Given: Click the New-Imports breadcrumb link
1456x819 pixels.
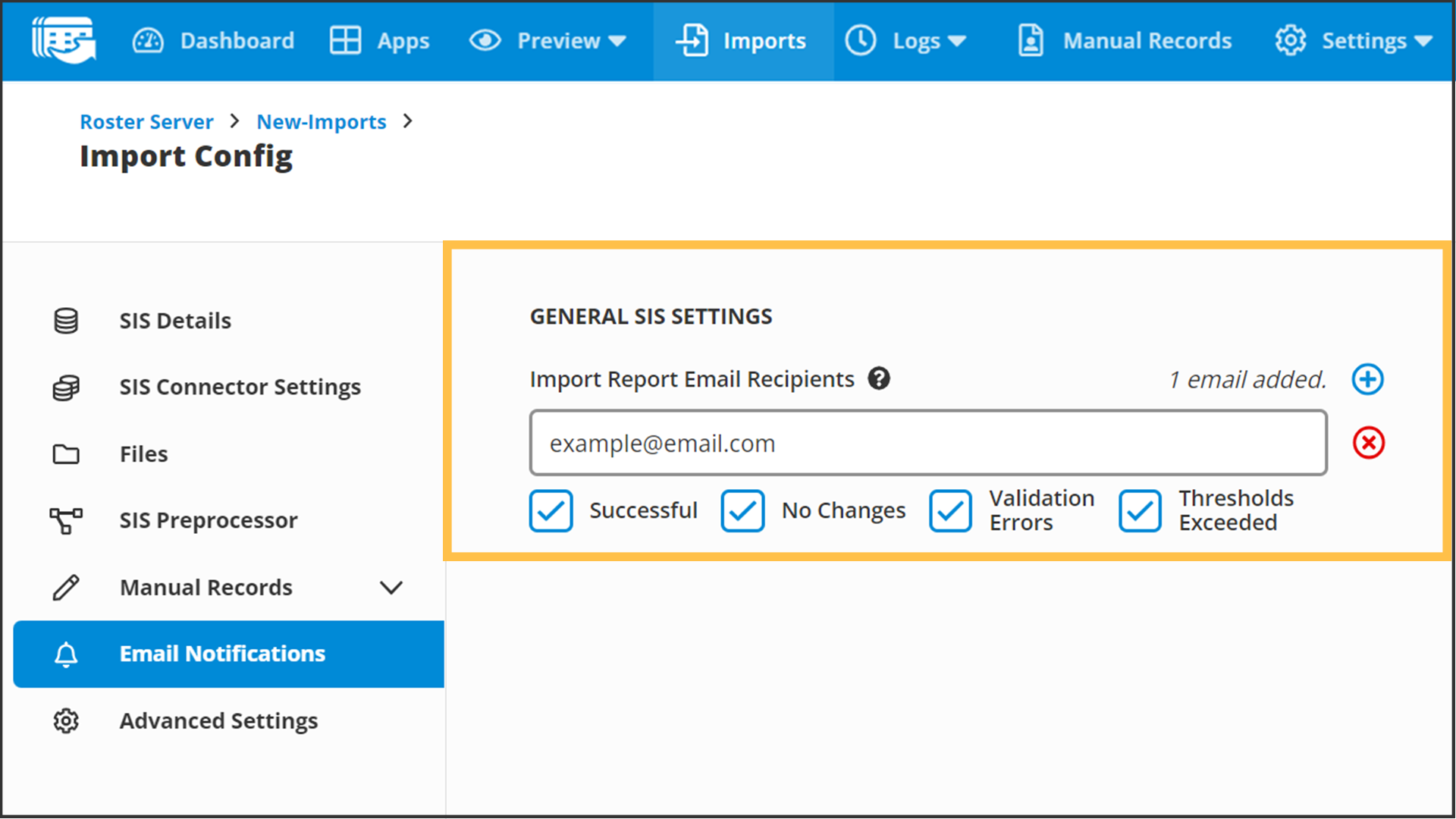Looking at the screenshot, I should pyautogui.click(x=322, y=122).
